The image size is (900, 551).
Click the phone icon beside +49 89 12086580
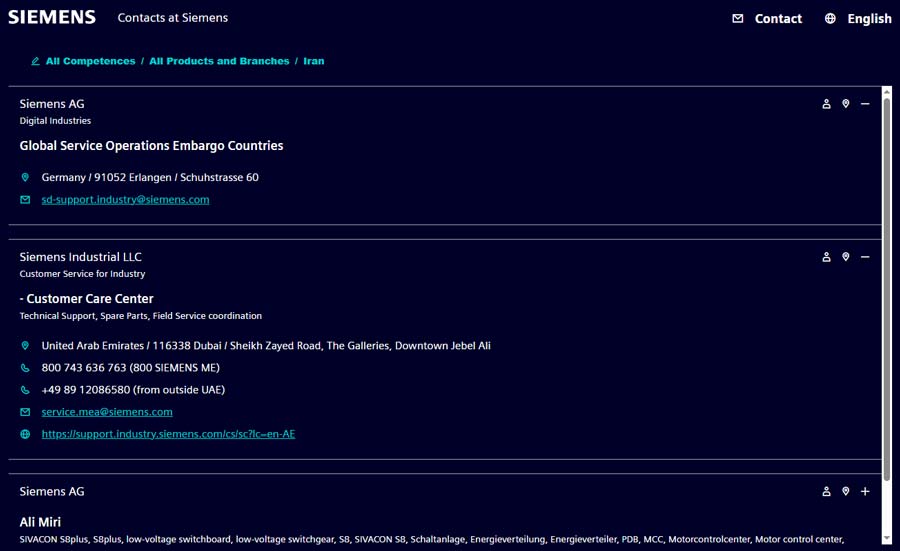click(25, 390)
